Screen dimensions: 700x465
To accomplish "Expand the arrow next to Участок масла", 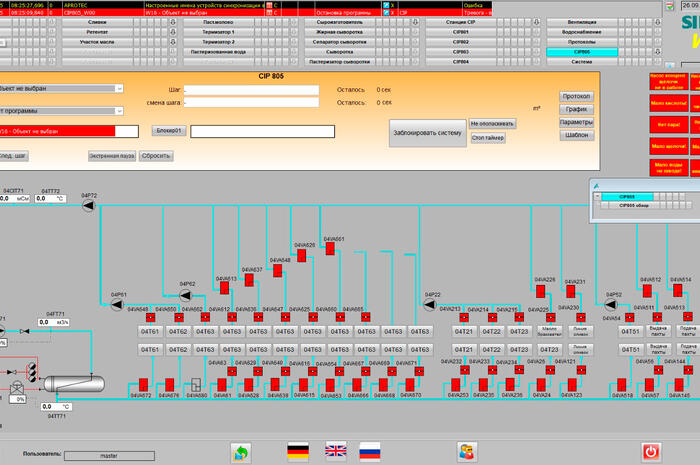I will click(173, 42).
